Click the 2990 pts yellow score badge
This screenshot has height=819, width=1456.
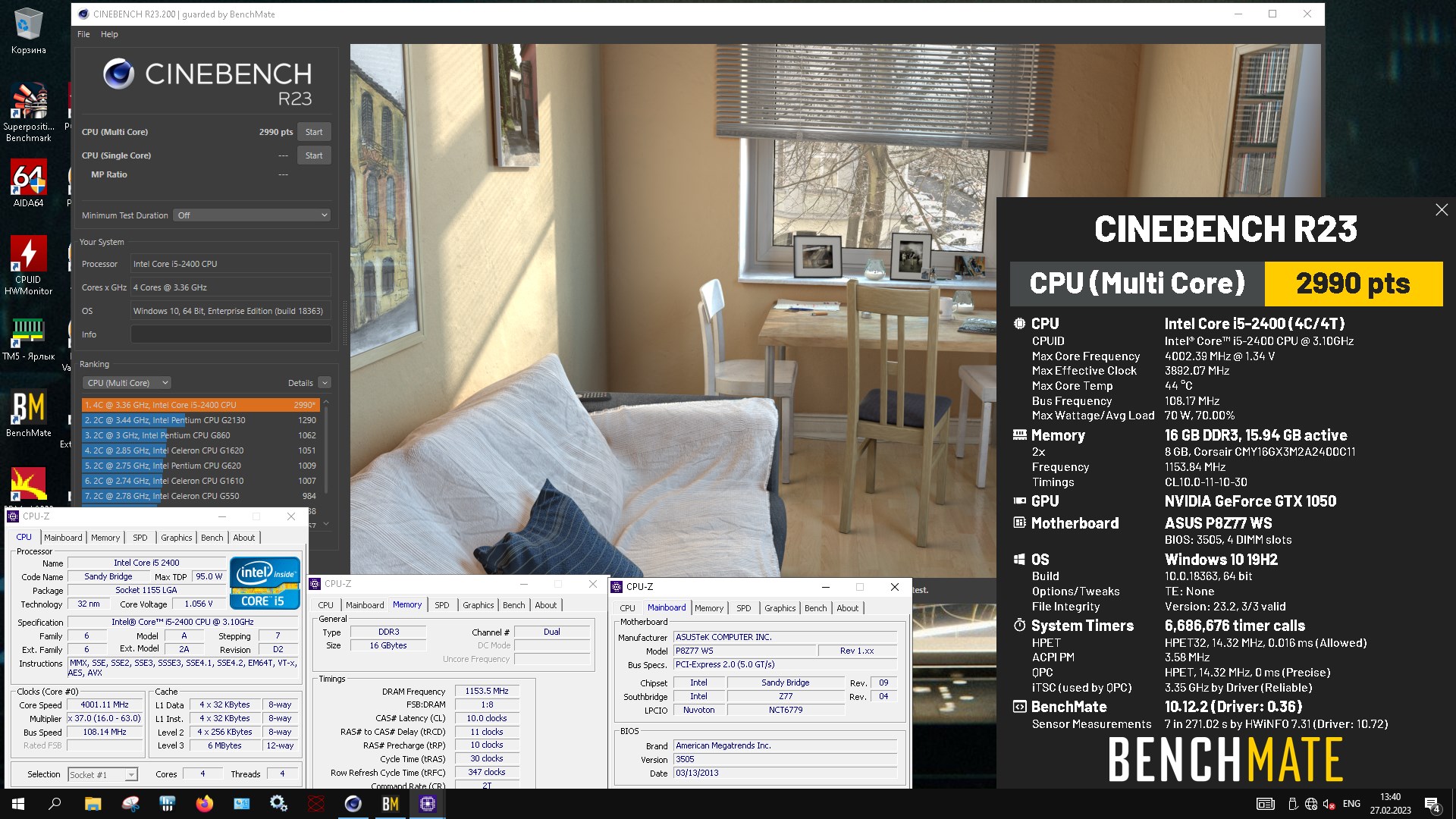1353,284
